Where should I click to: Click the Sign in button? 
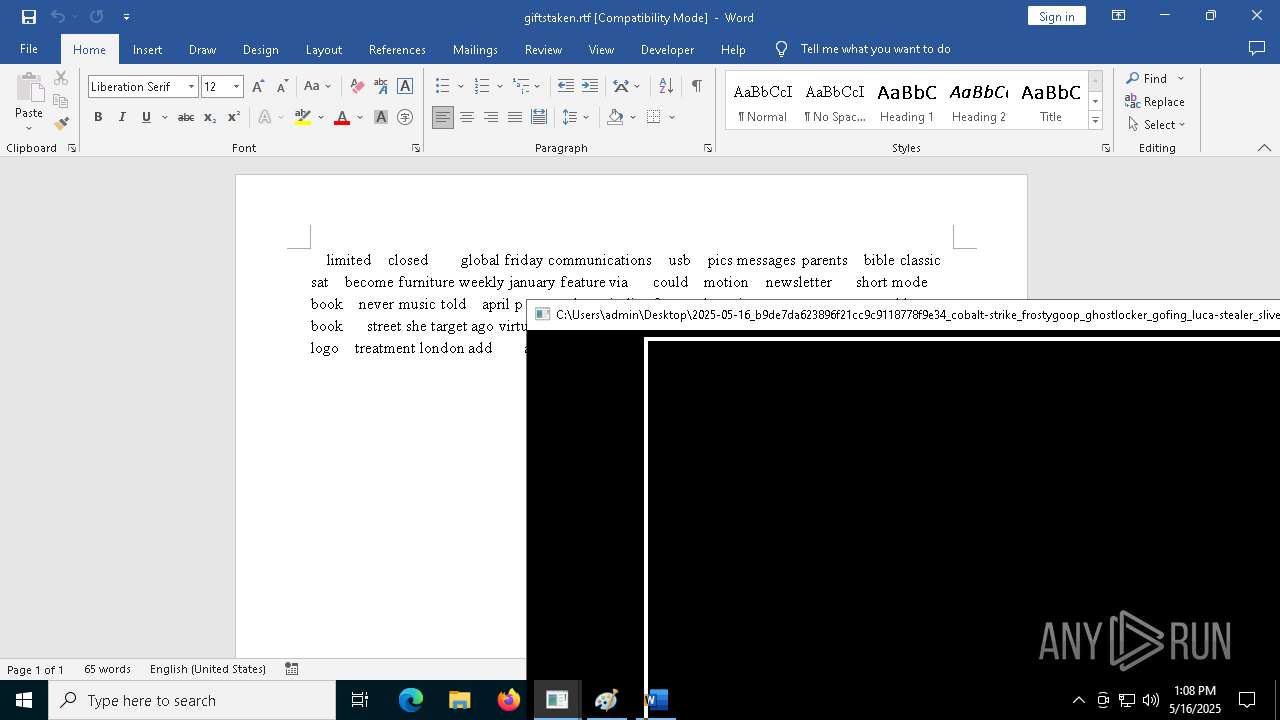[1056, 16]
